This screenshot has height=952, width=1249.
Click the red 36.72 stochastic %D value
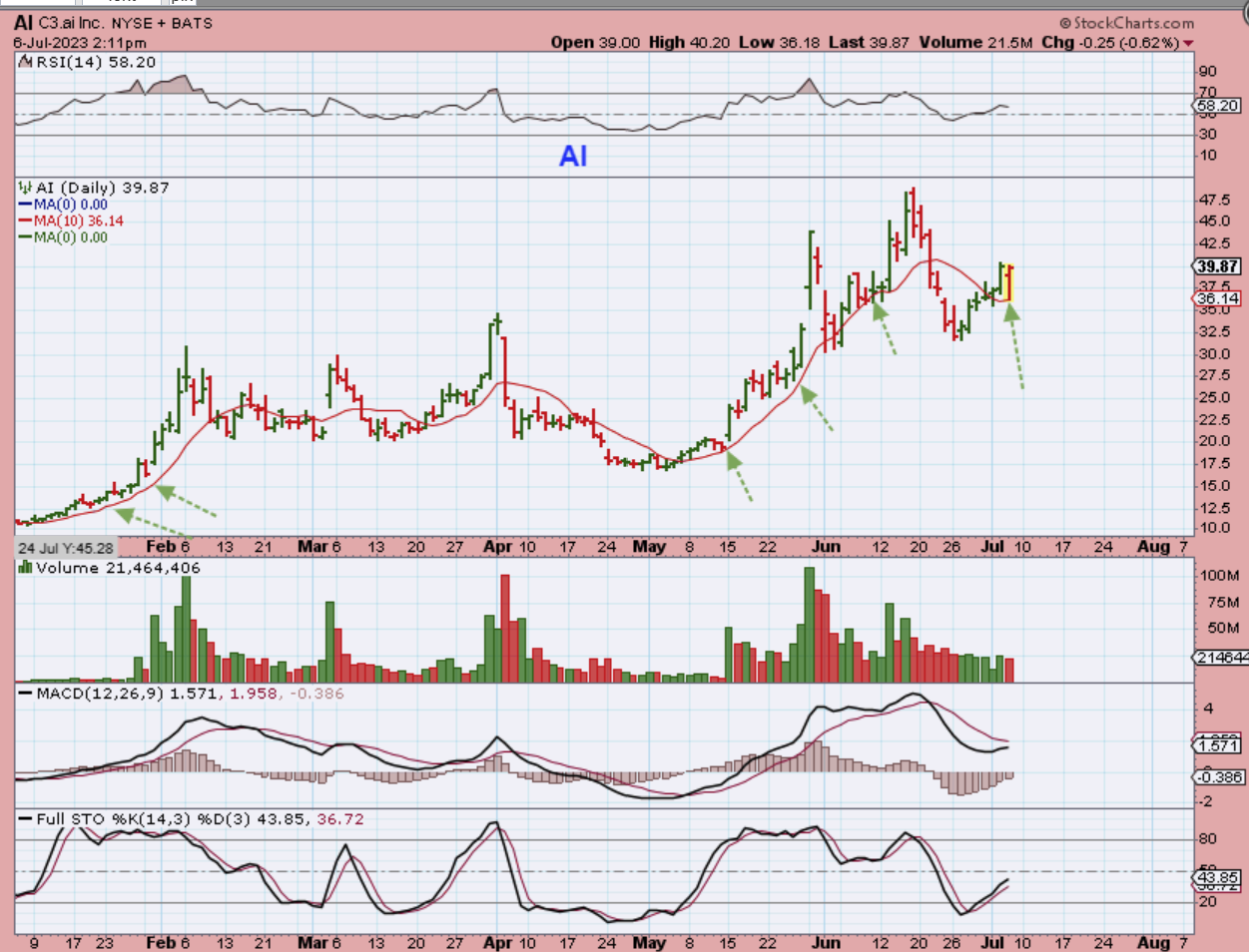340,819
